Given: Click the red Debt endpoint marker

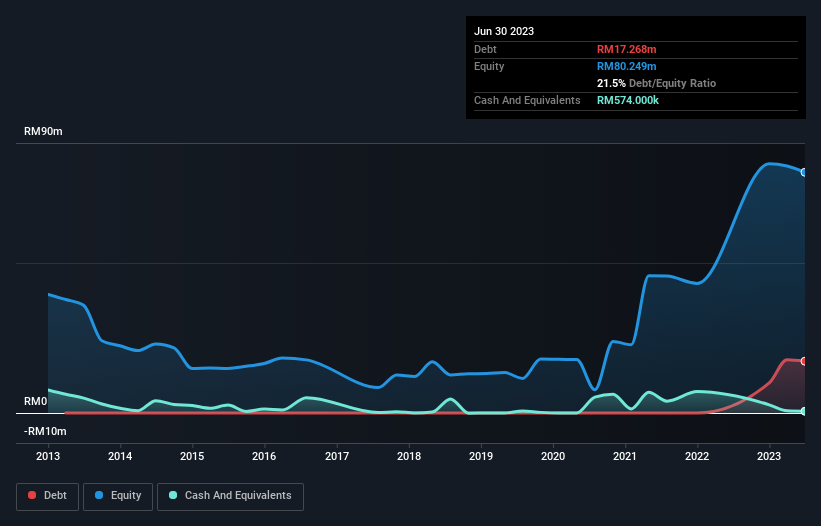Looking at the screenshot, I should pyautogui.click(x=803, y=361).
